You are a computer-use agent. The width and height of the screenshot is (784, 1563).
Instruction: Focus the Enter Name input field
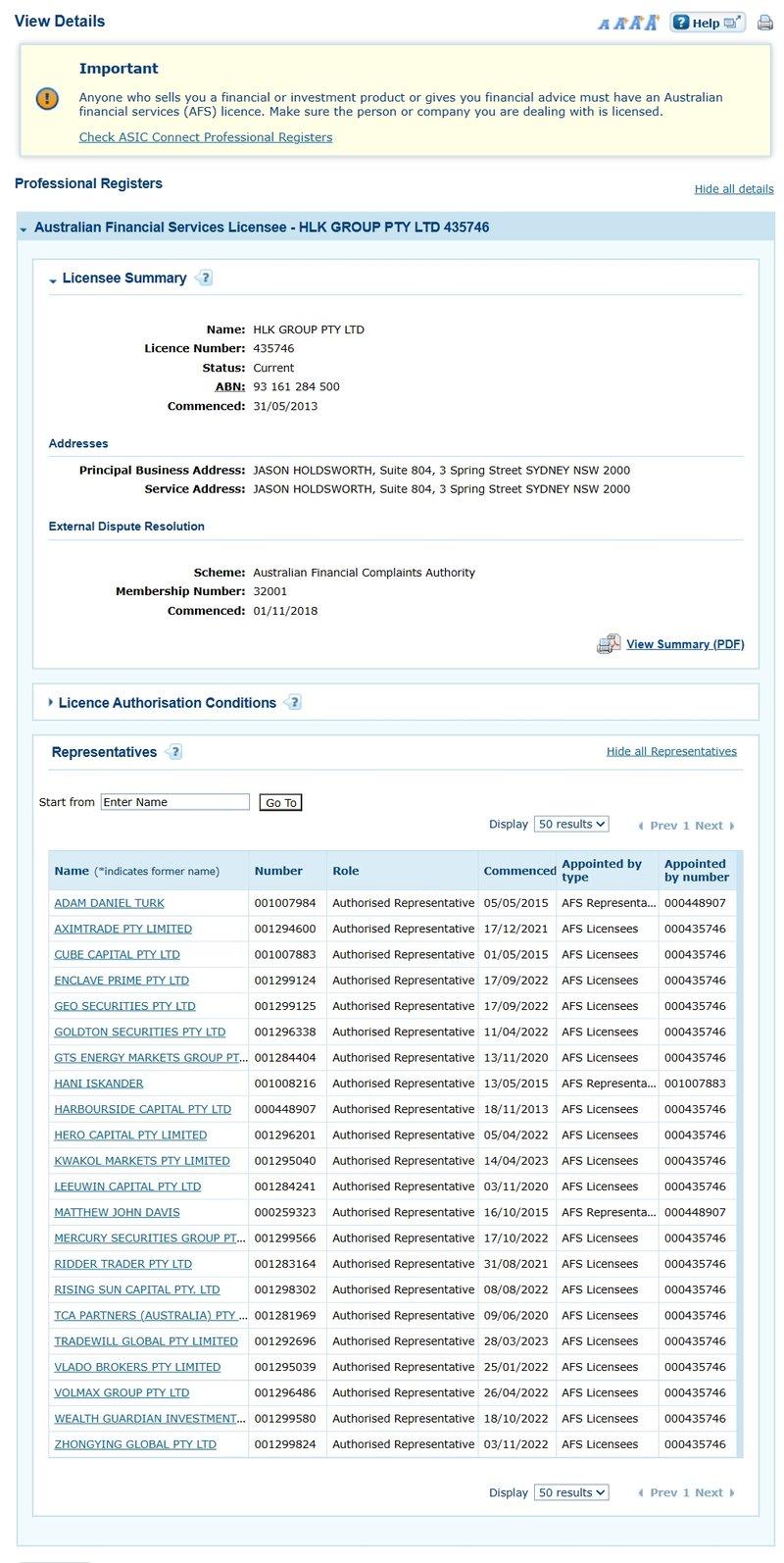175,802
